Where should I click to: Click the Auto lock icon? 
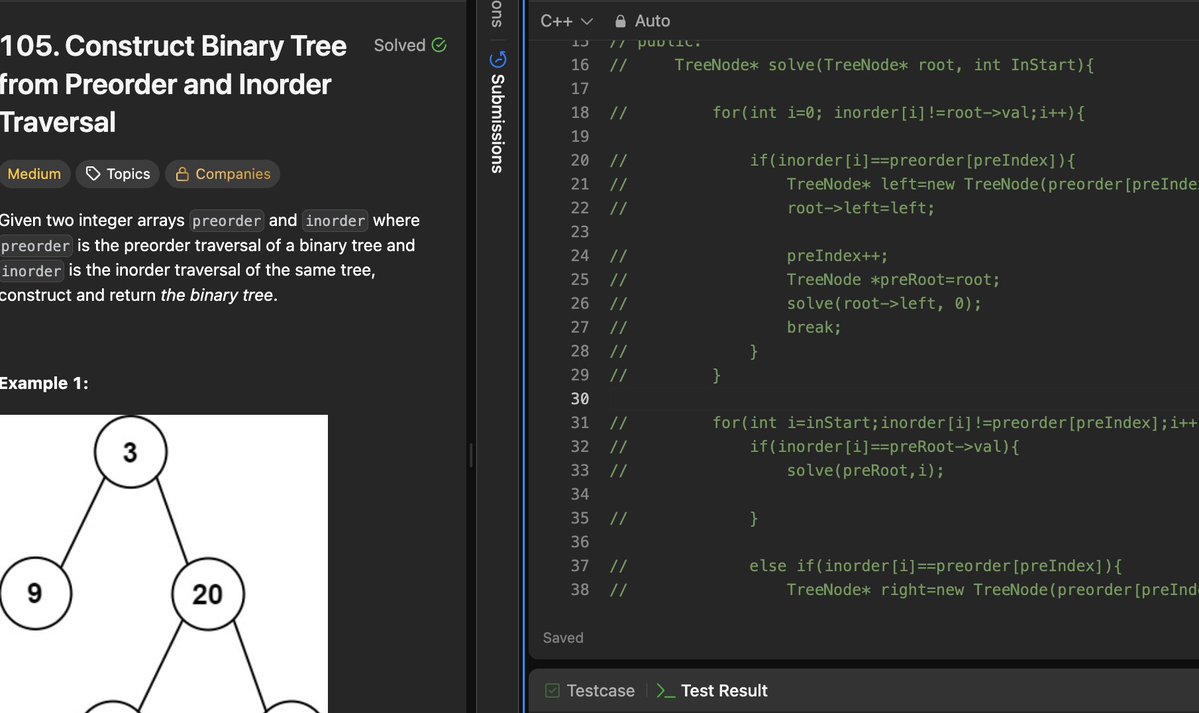click(x=620, y=21)
